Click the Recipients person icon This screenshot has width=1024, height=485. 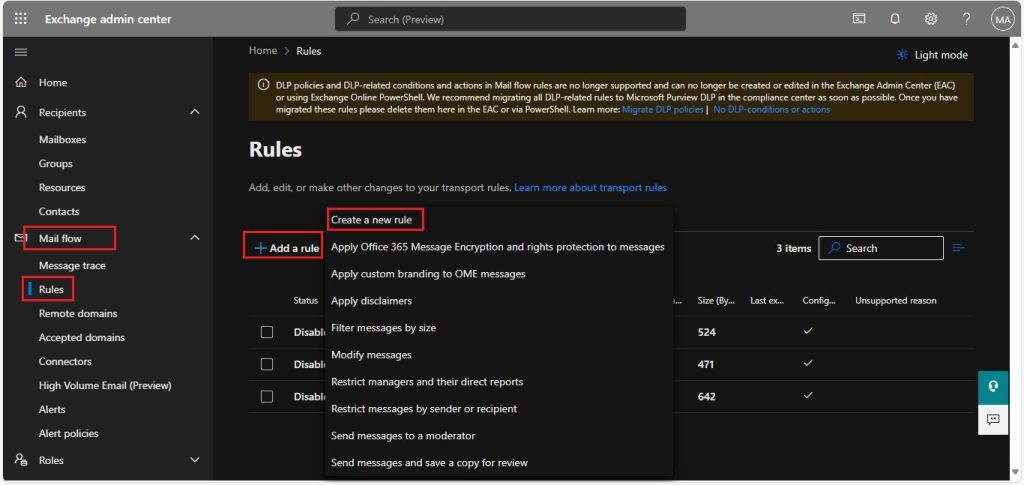(x=21, y=112)
